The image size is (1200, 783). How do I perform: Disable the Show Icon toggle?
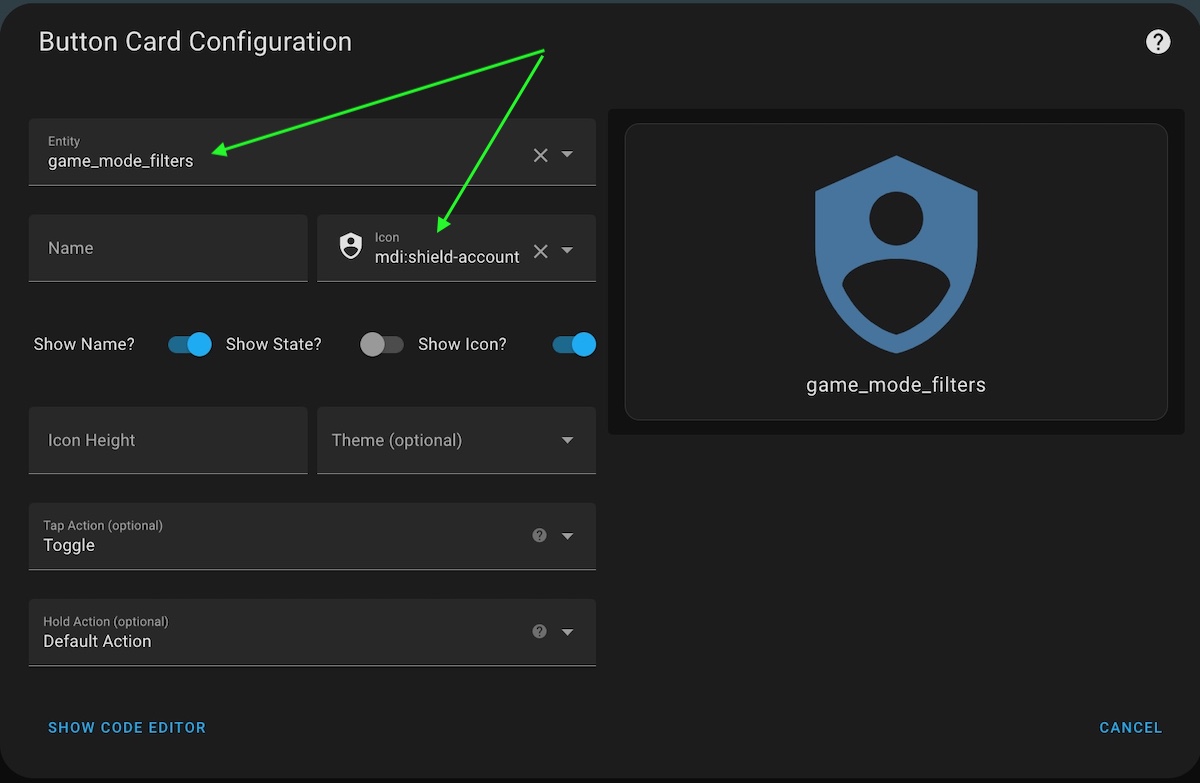pyautogui.click(x=572, y=344)
